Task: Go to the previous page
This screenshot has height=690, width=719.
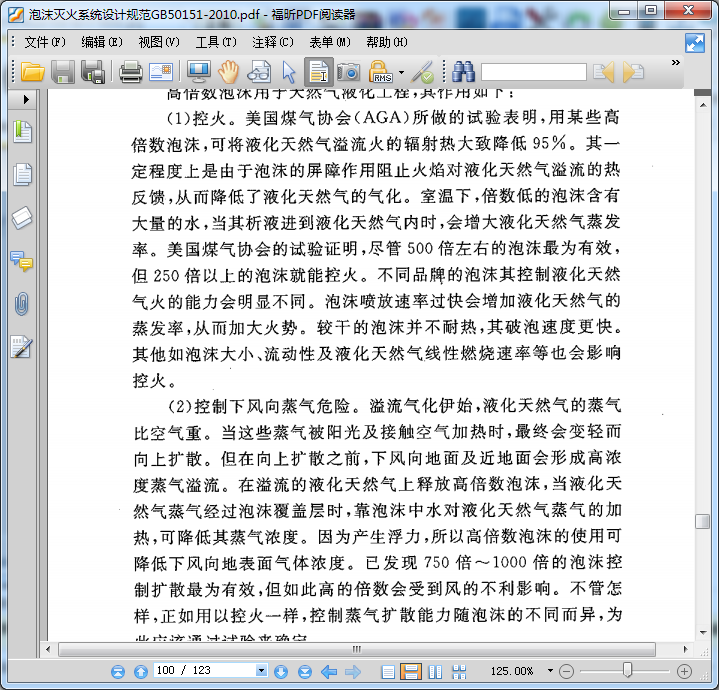Action: (x=141, y=672)
